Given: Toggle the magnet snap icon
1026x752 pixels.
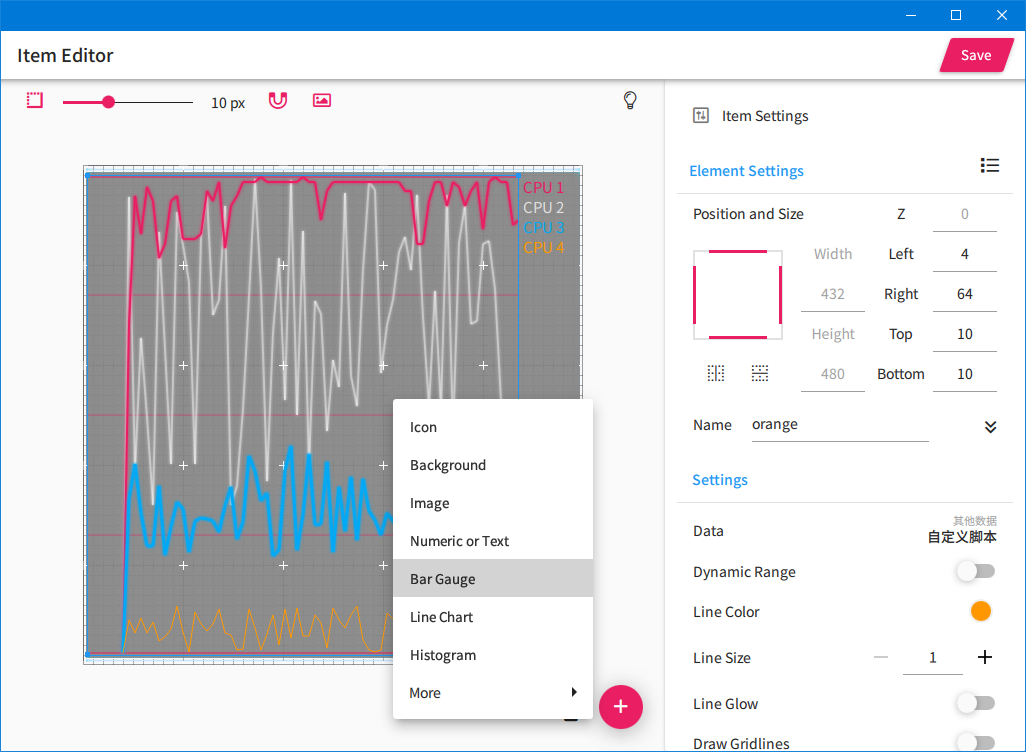Looking at the screenshot, I should [x=278, y=101].
